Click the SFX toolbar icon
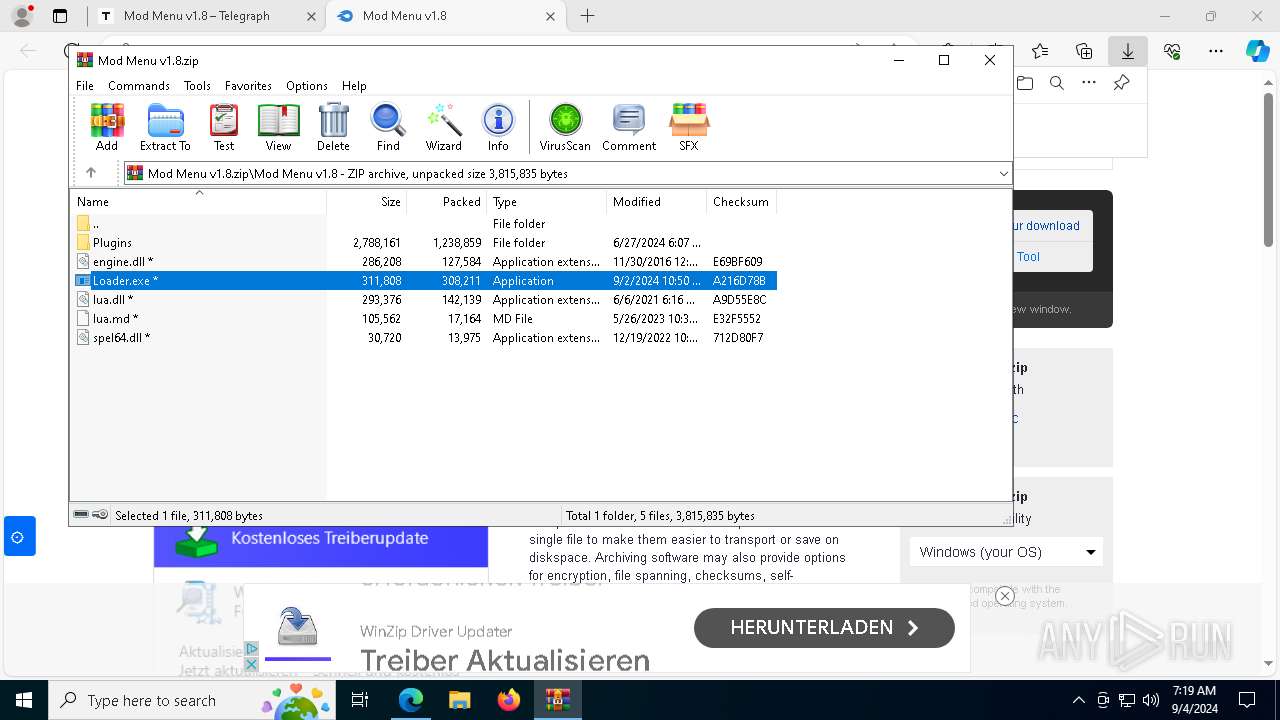Viewport: 1280px width, 720px height. tap(689, 127)
